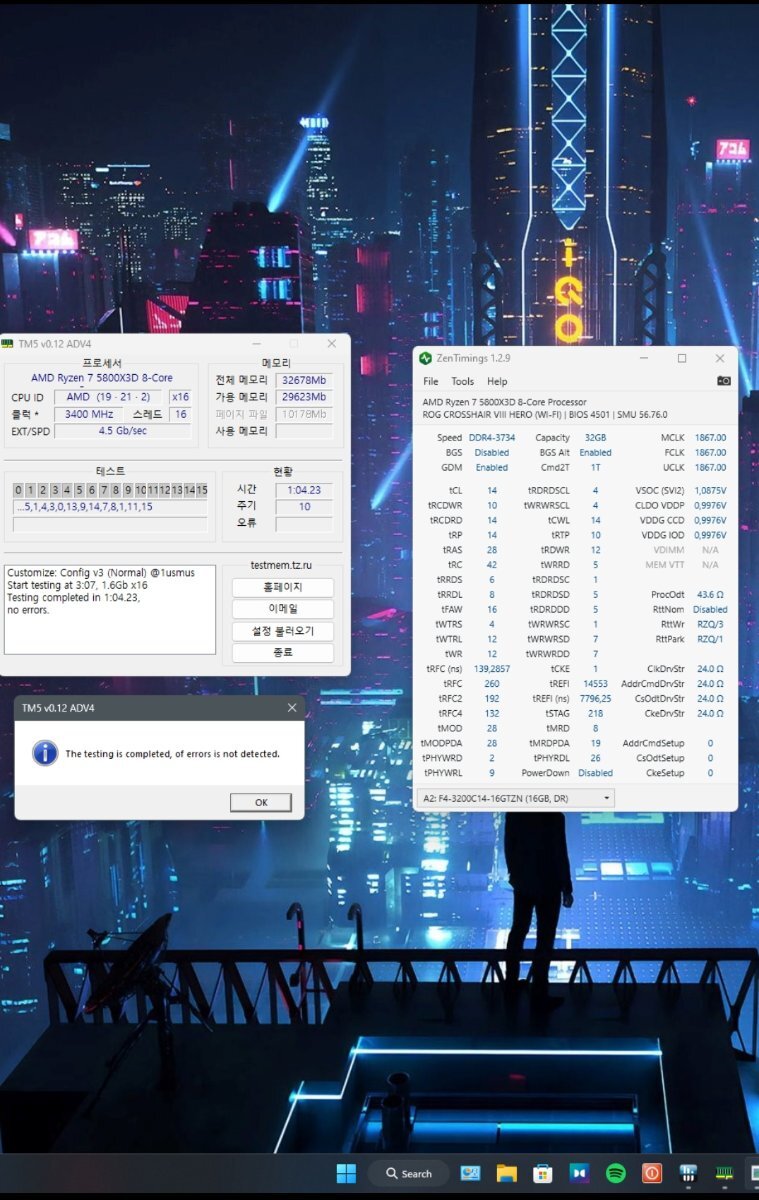Click the tSTAG 218 value
Image resolution: width=759 pixels, height=1200 pixels.
(x=595, y=713)
